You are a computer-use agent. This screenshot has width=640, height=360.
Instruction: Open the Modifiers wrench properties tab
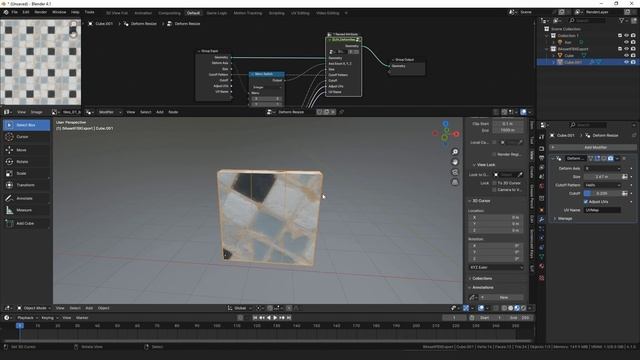pyautogui.click(x=542, y=220)
